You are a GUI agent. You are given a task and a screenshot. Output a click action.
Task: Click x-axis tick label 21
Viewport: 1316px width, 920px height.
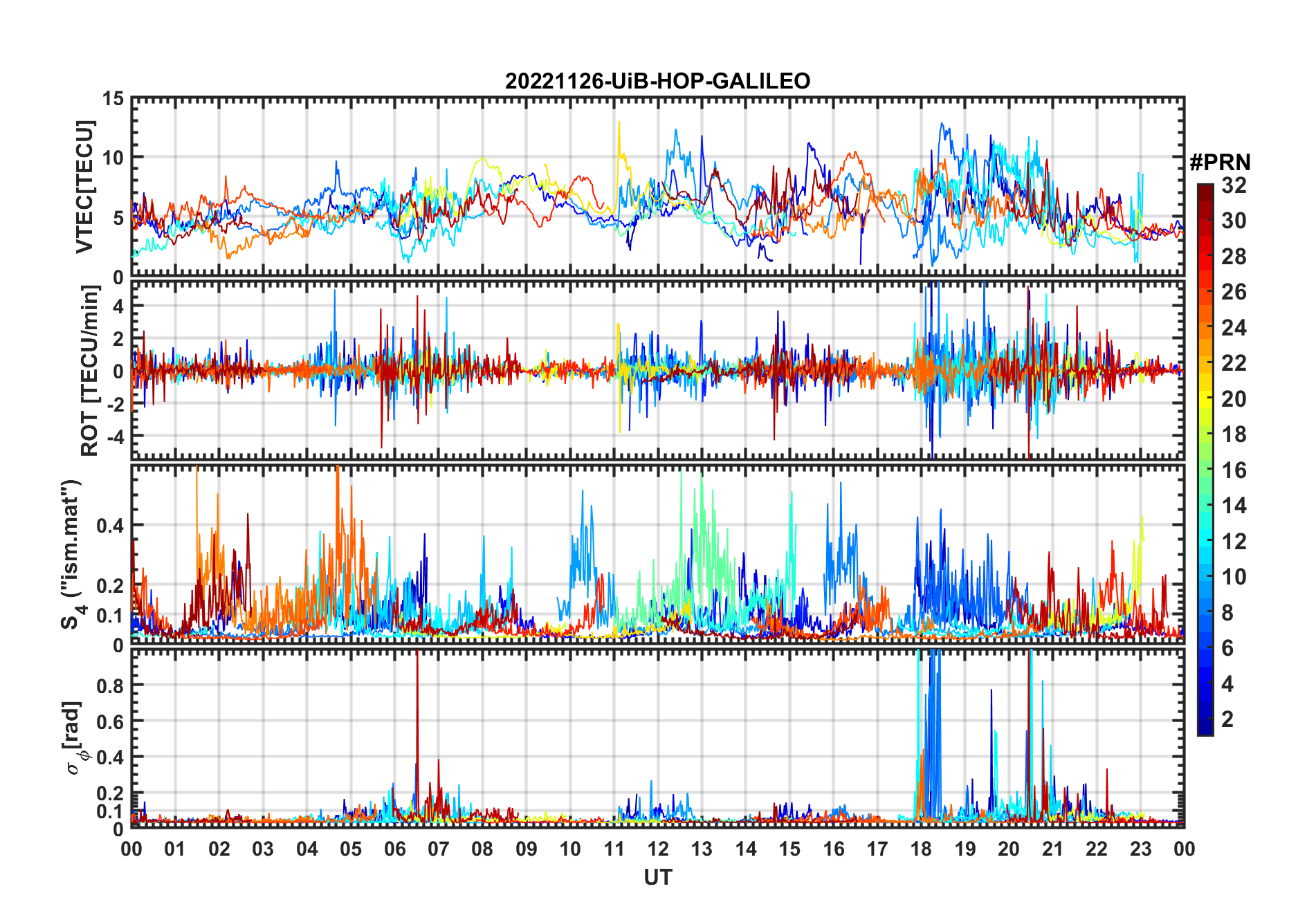click(1052, 849)
